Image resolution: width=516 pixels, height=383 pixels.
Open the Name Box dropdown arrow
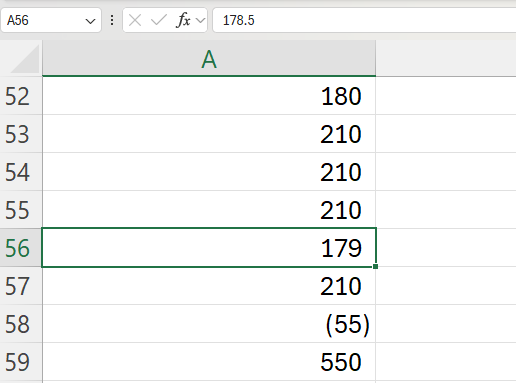coord(90,21)
